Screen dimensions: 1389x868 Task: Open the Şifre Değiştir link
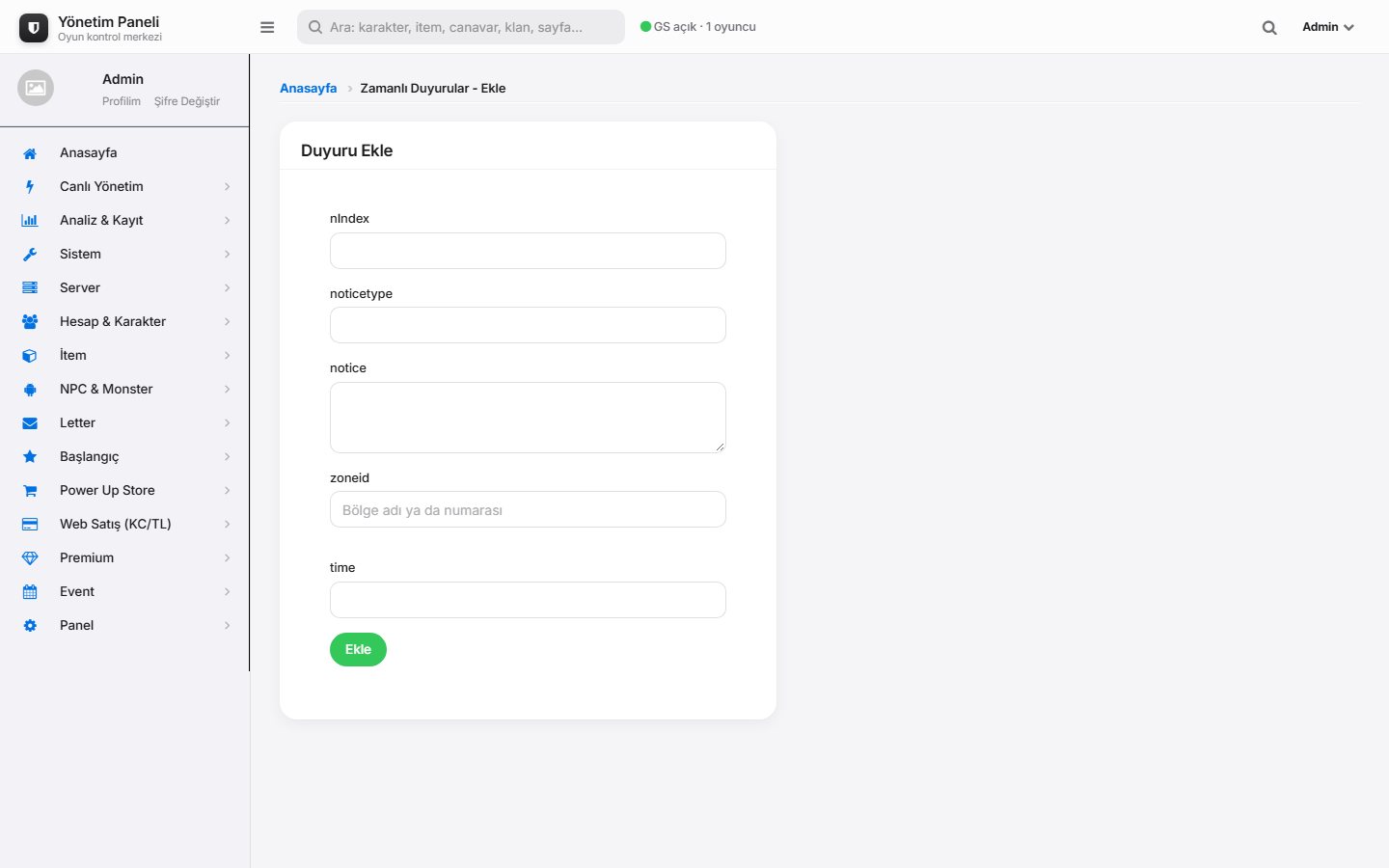tap(187, 101)
